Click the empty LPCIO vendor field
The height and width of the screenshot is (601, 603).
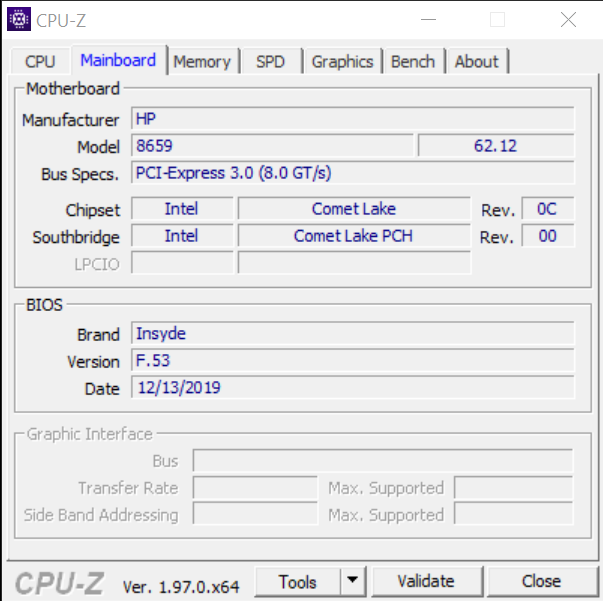pos(182,263)
